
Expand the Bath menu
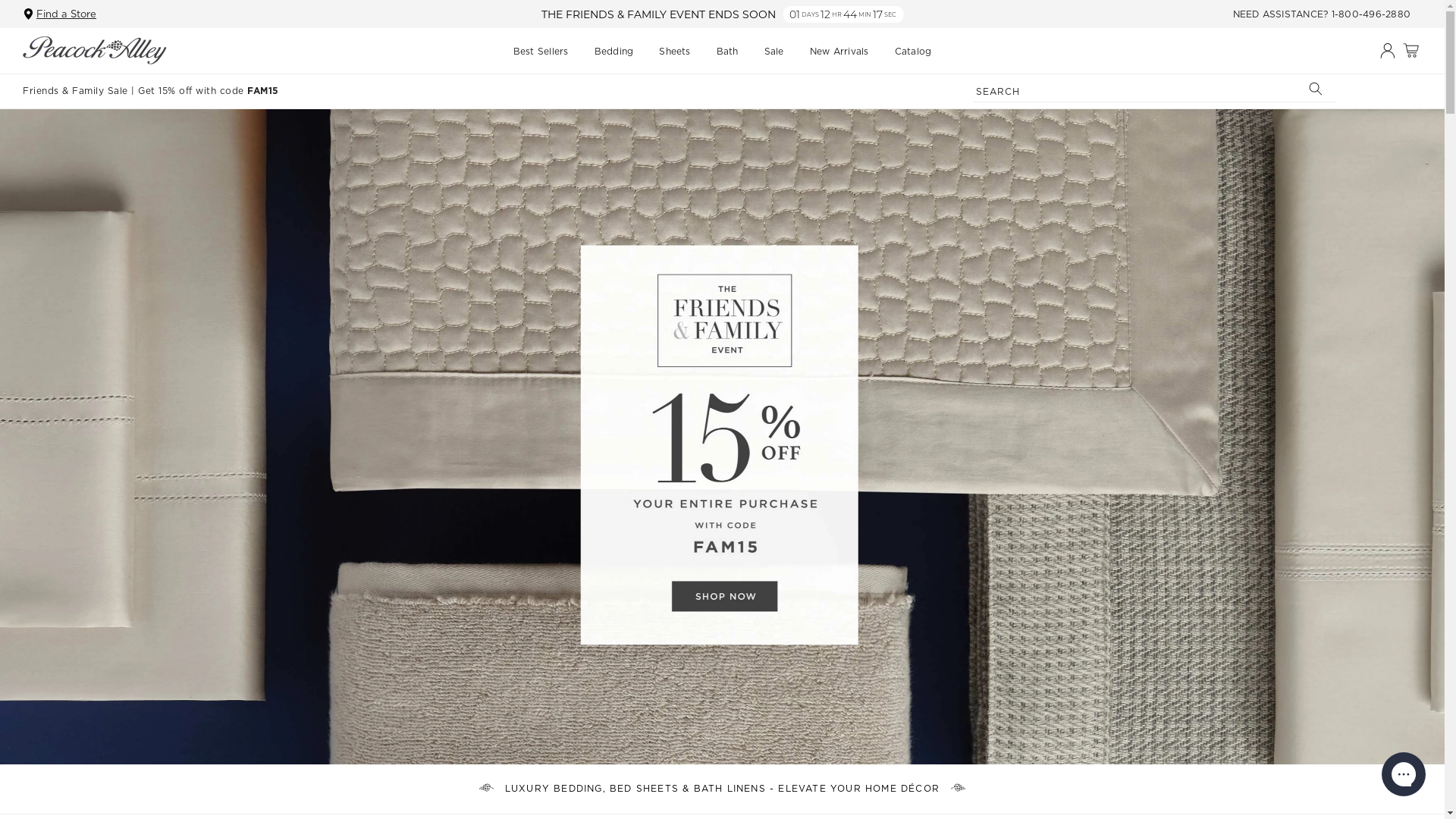pyautogui.click(x=727, y=52)
